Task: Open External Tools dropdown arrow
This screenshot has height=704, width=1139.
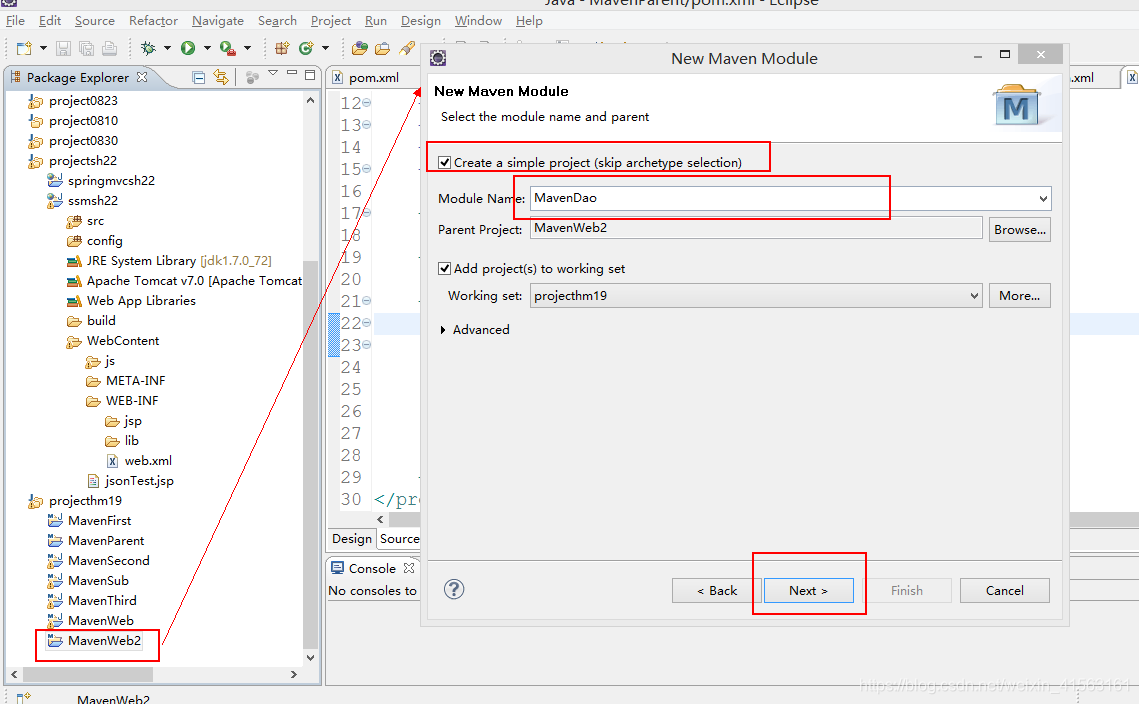Action: (x=247, y=48)
